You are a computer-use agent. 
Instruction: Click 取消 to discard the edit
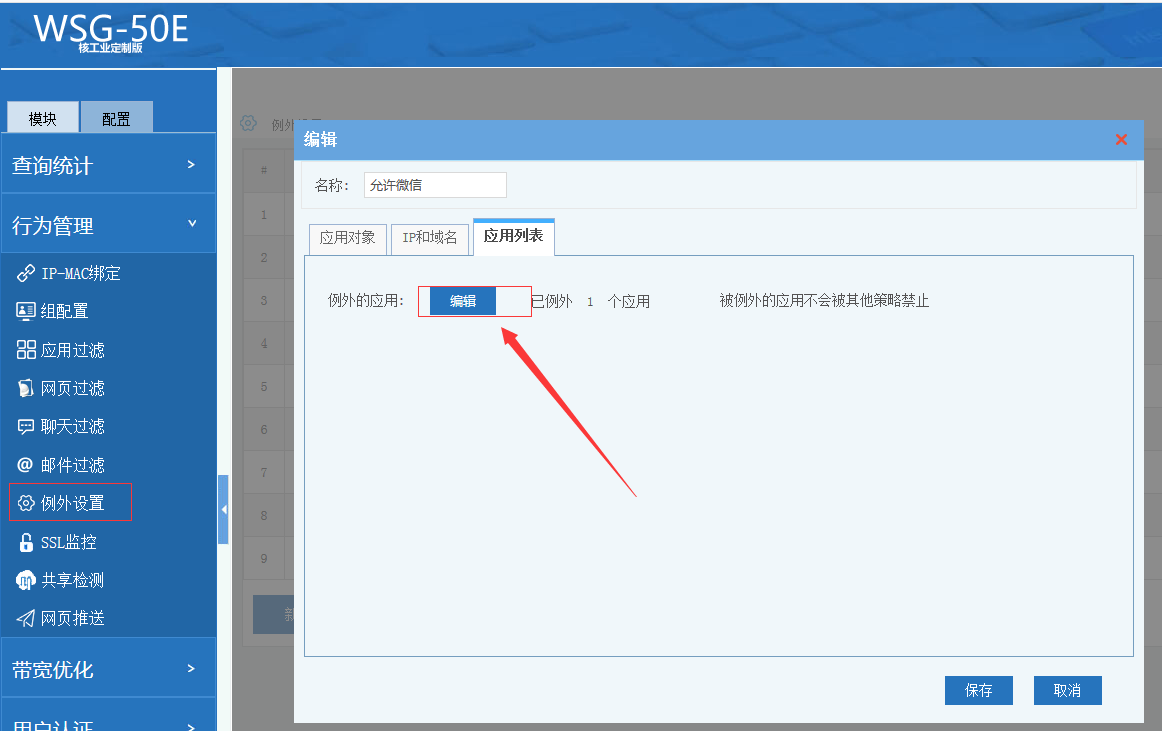(1067, 690)
